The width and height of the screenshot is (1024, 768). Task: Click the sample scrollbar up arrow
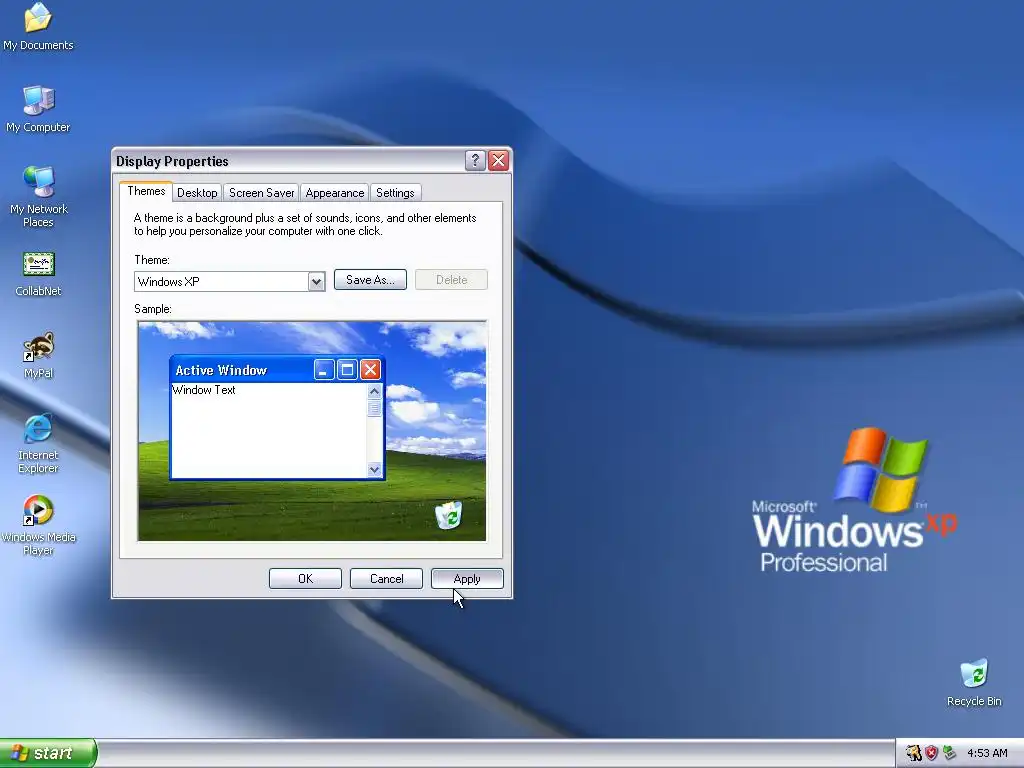click(374, 391)
